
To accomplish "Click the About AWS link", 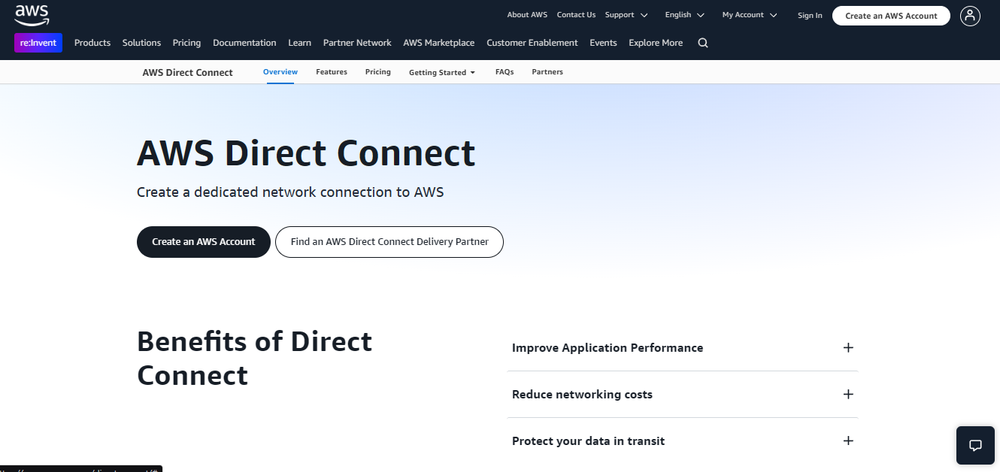I will tap(527, 15).
